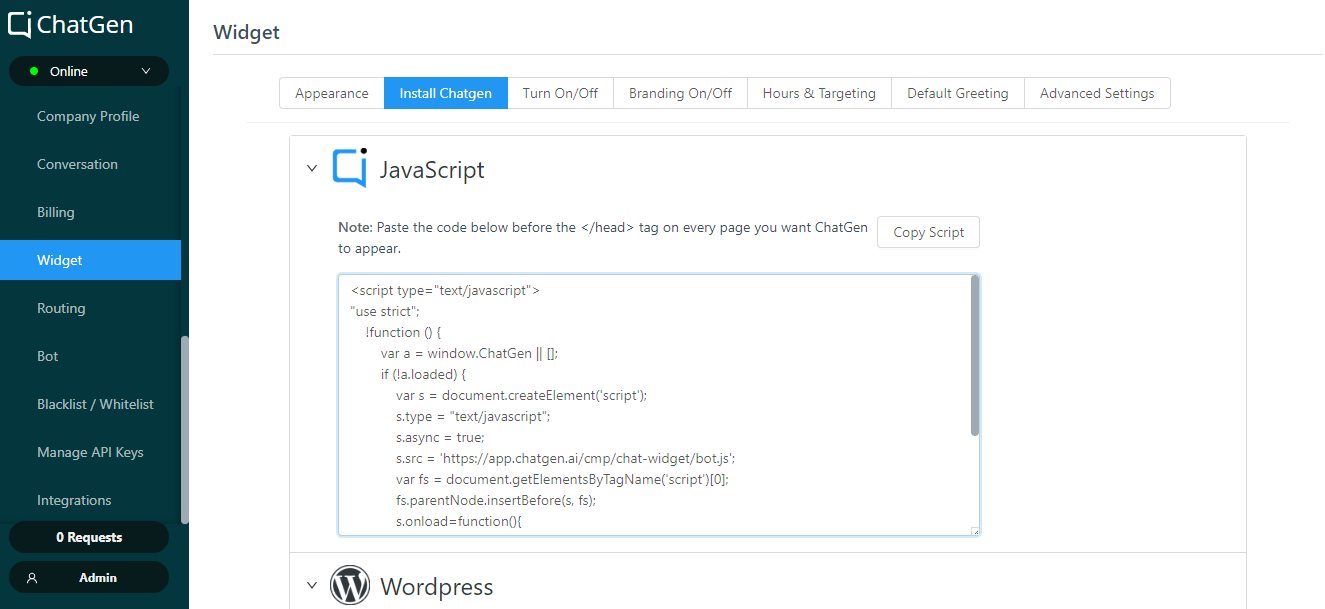Click the textarea resize handle corner

tap(975, 531)
